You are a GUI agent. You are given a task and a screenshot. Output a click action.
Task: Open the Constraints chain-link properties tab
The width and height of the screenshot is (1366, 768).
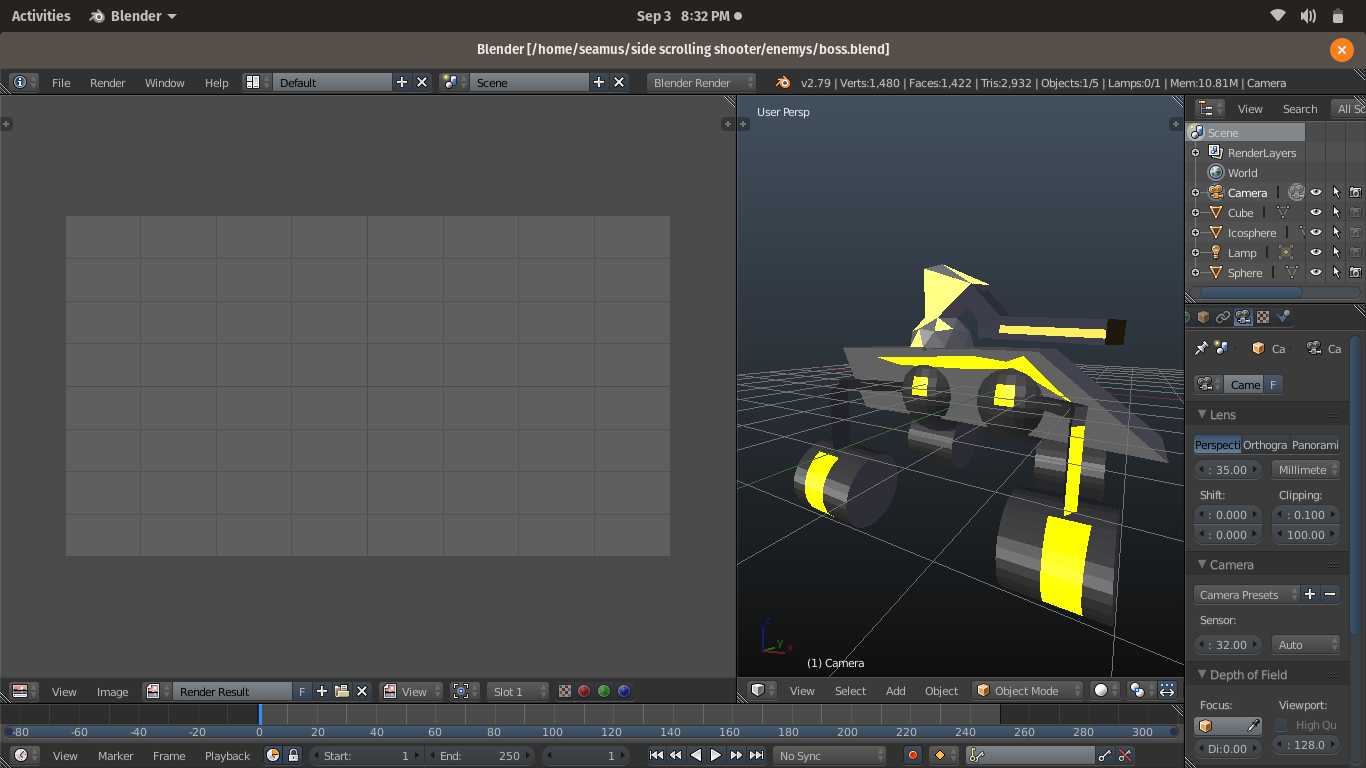[1223, 317]
